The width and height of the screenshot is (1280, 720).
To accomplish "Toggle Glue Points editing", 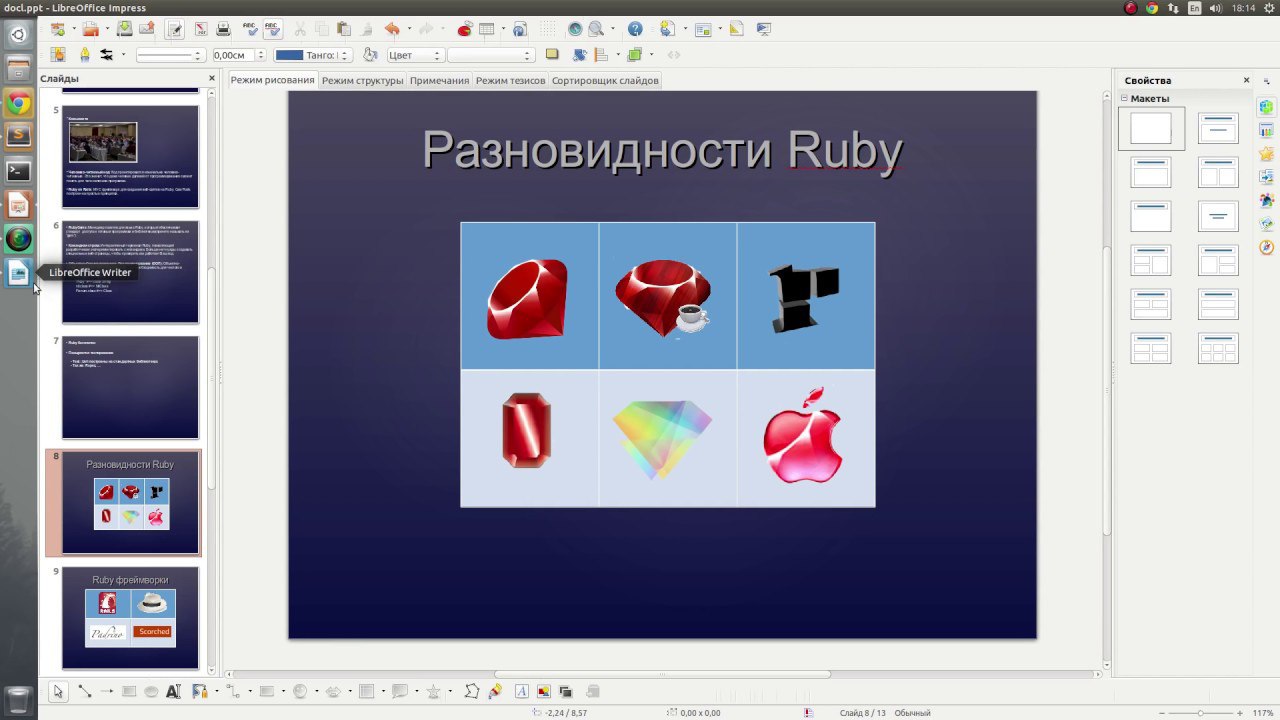I will click(x=493, y=691).
